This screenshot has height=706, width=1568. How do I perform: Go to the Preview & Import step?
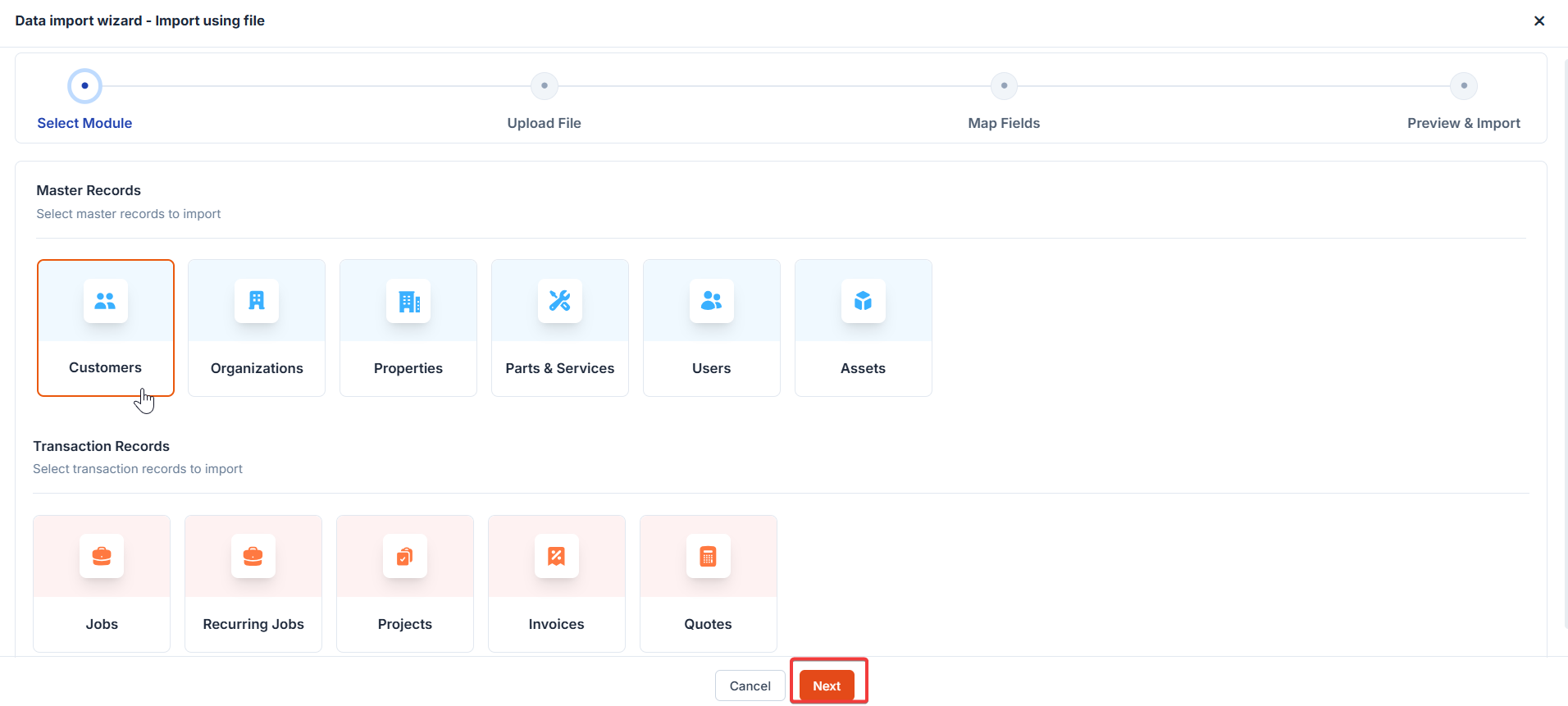pos(1464,123)
